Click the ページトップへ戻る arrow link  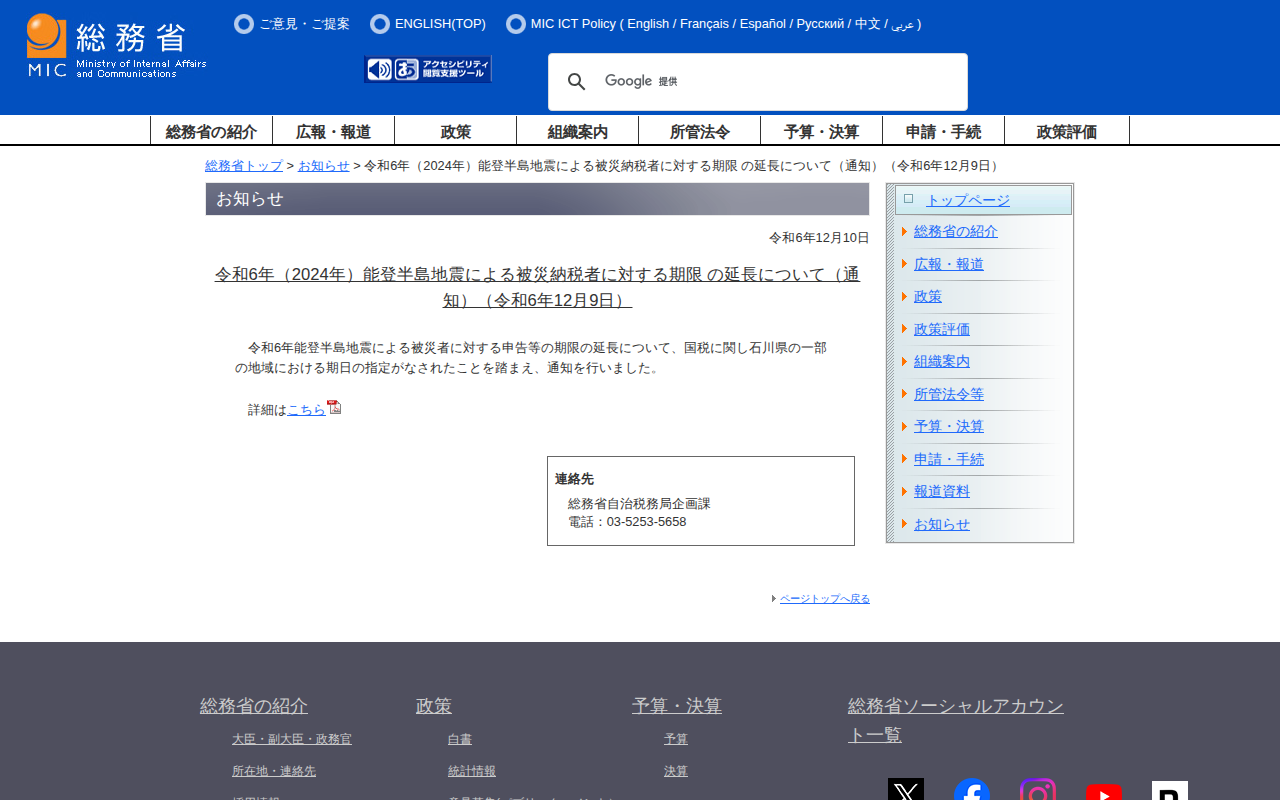(824, 599)
